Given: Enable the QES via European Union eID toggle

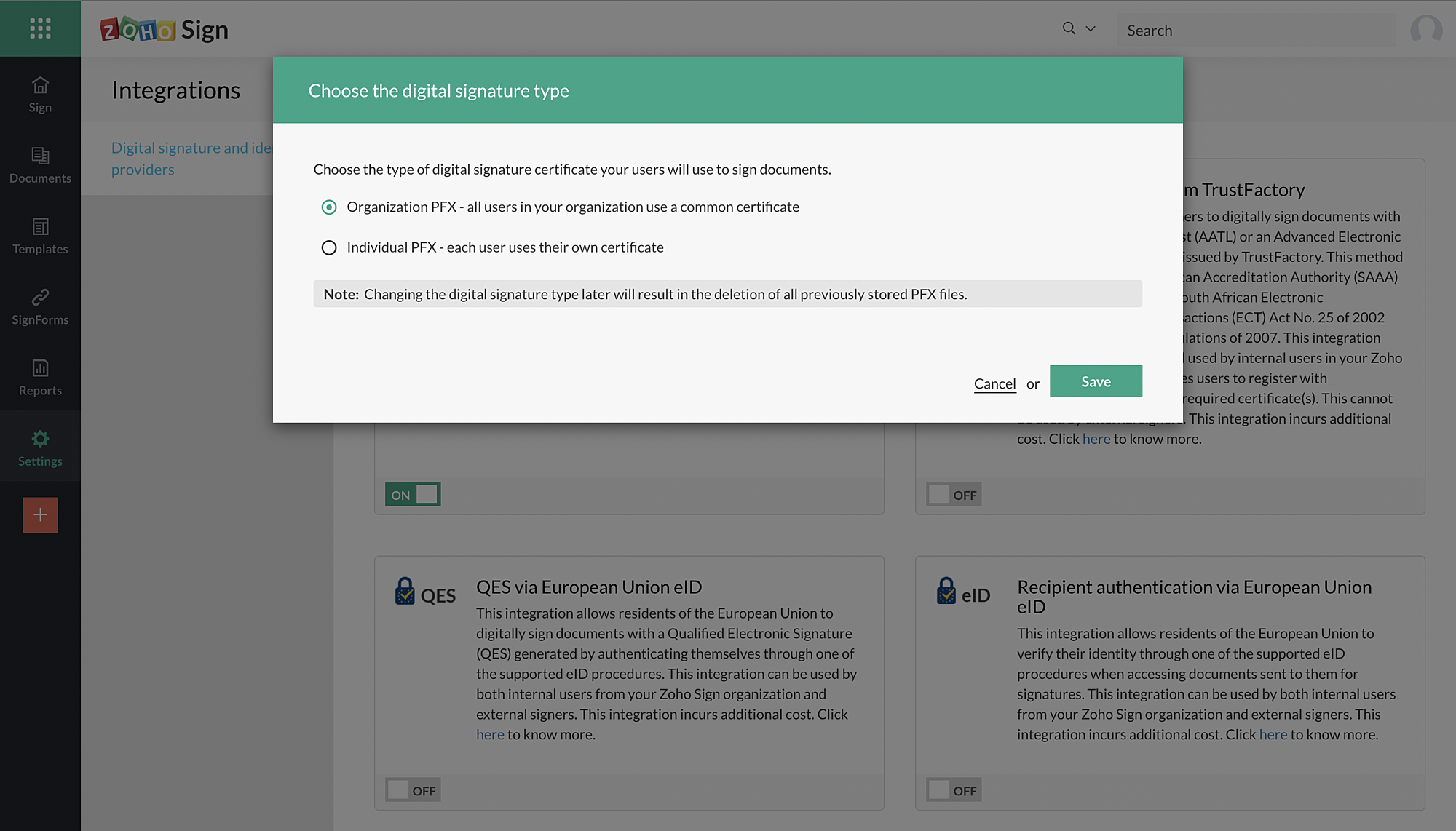Looking at the screenshot, I should click(x=413, y=790).
